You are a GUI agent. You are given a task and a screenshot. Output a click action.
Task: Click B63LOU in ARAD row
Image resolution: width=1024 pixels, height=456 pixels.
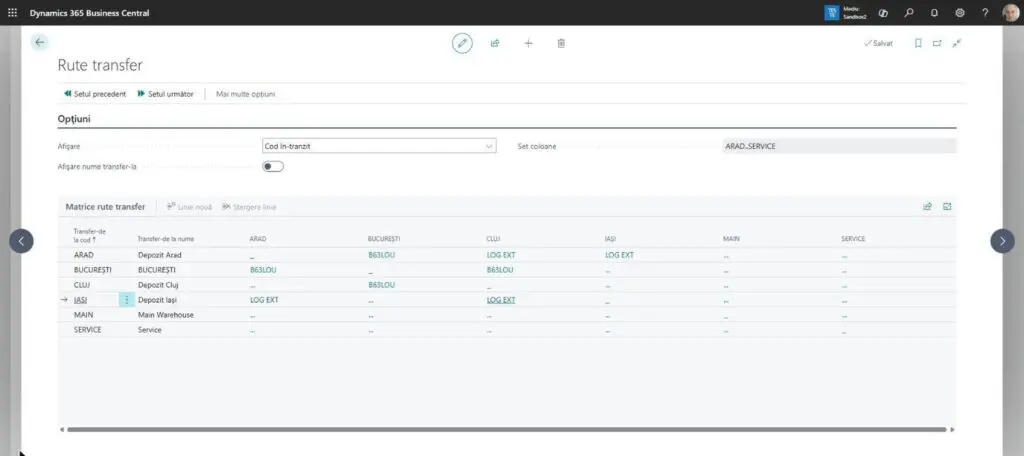click(x=381, y=255)
